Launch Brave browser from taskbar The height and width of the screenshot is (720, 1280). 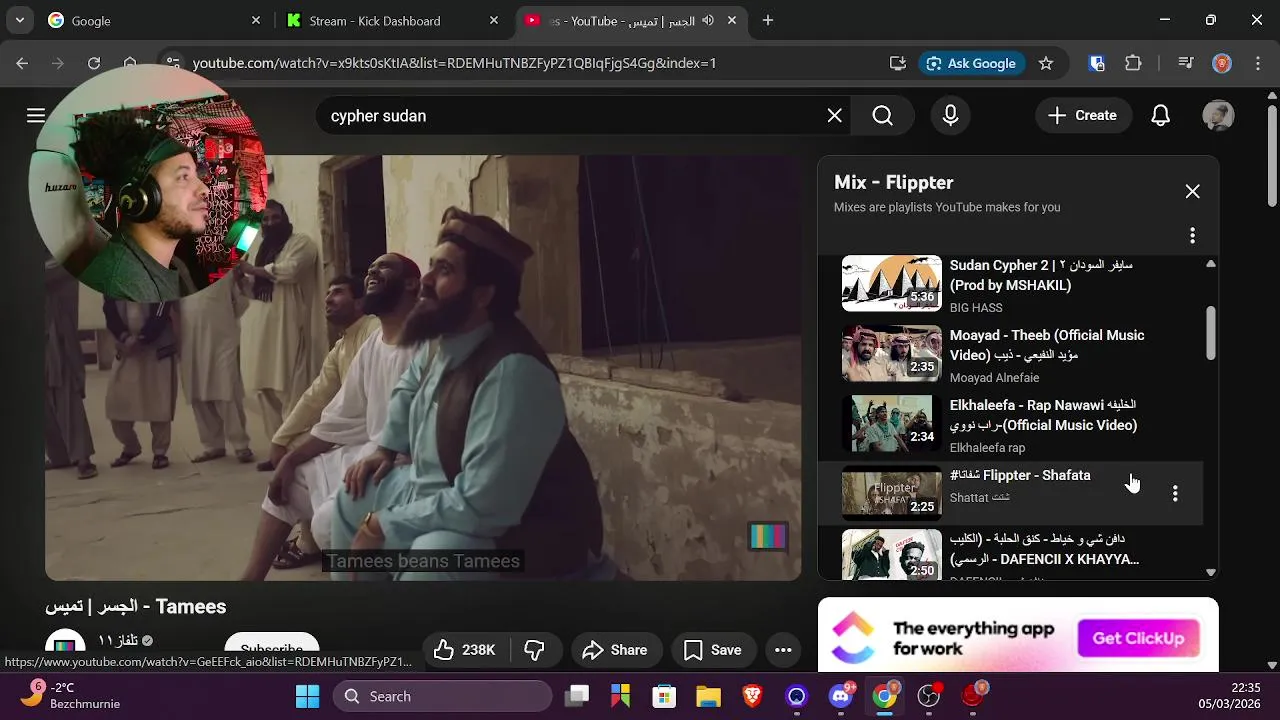point(752,696)
